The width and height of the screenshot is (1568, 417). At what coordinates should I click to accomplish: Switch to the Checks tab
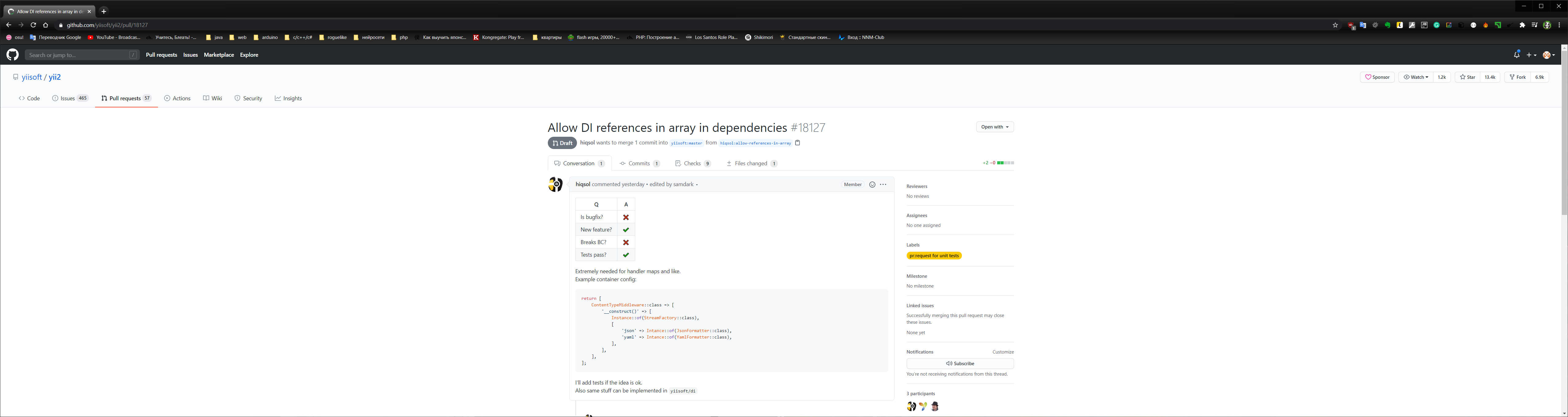click(693, 163)
